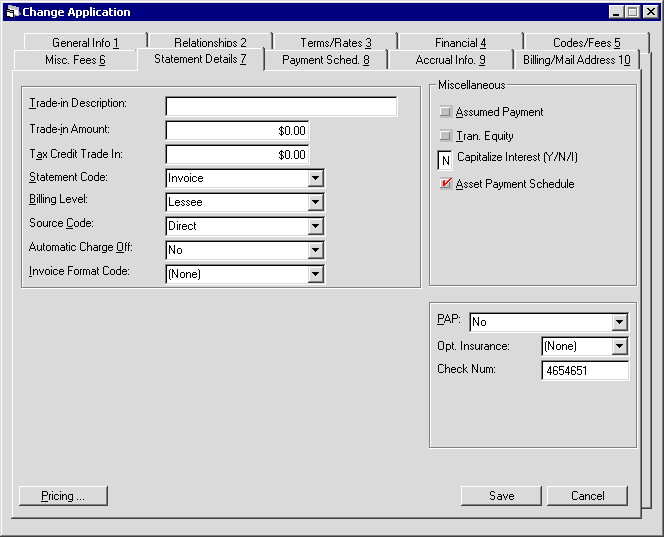Open the PAP dropdown
The width and height of the screenshot is (664, 537).
point(619,322)
